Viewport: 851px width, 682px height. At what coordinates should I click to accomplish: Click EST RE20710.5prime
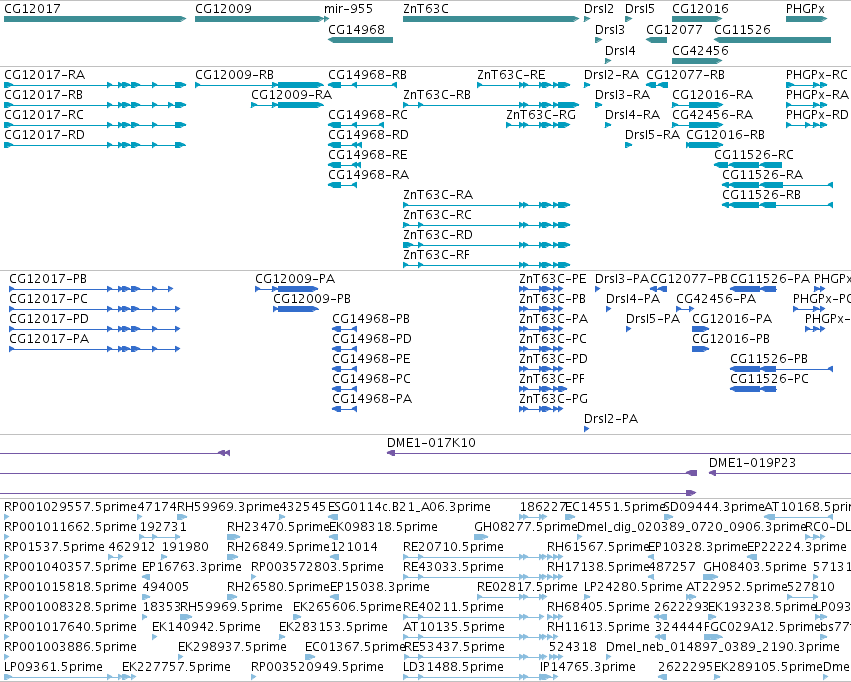pos(474,557)
